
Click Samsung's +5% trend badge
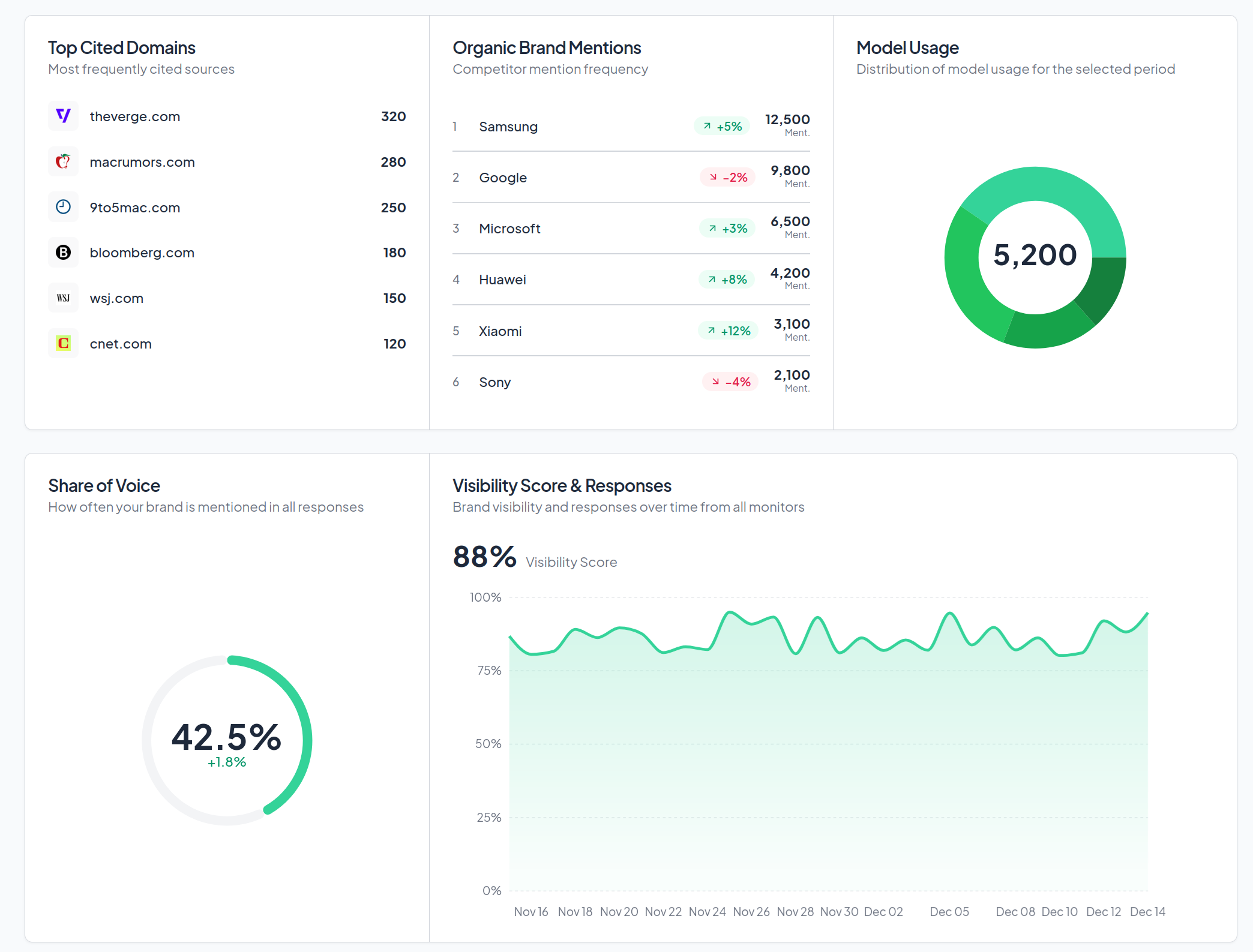coord(722,127)
